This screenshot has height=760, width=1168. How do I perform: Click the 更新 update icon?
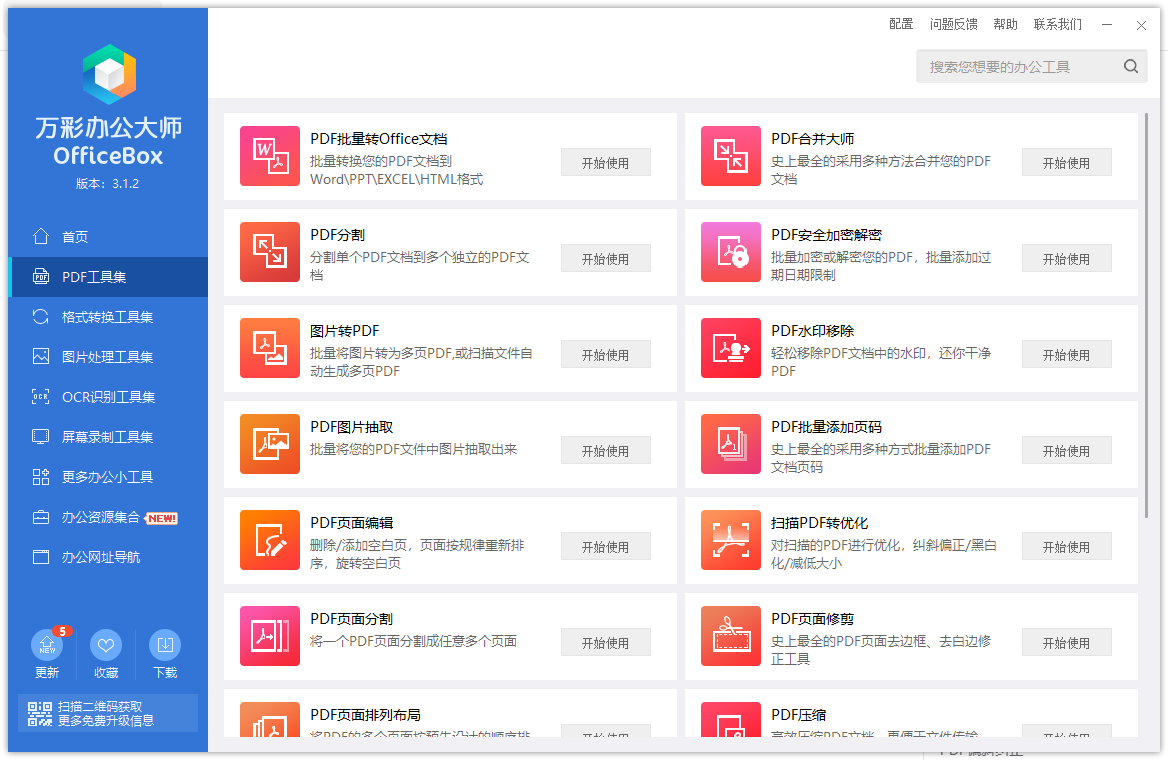(47, 645)
